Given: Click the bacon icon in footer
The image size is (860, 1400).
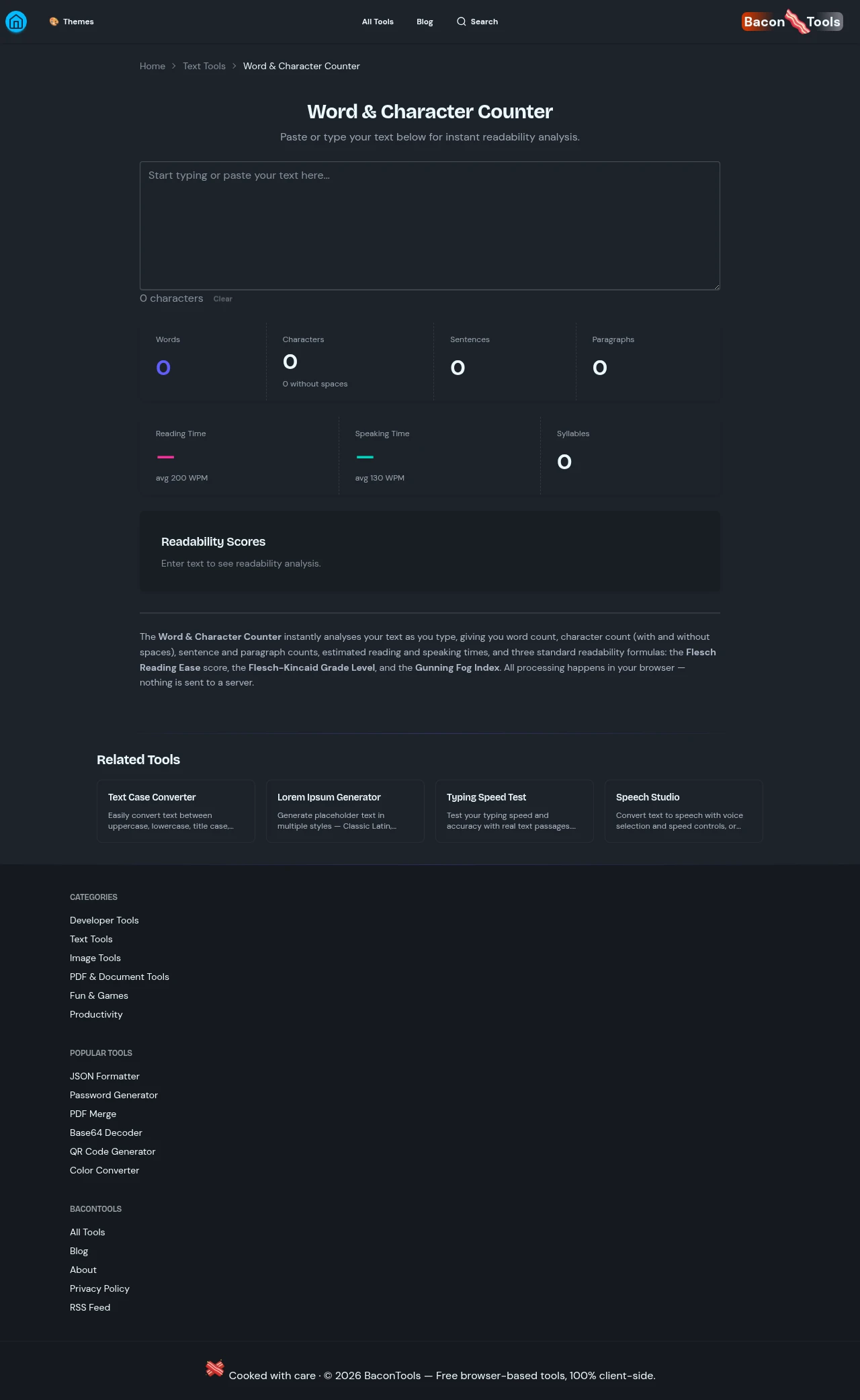Looking at the screenshot, I should pyautogui.click(x=214, y=1368).
